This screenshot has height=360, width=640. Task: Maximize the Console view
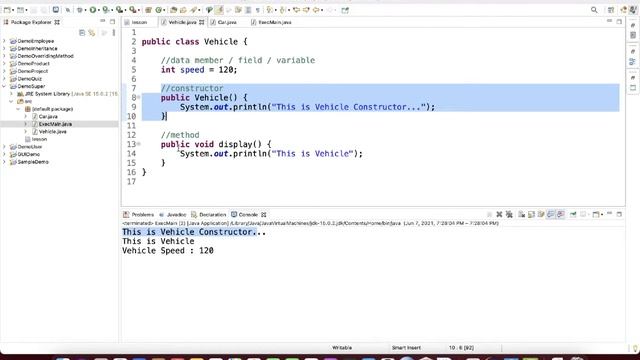coord(619,214)
